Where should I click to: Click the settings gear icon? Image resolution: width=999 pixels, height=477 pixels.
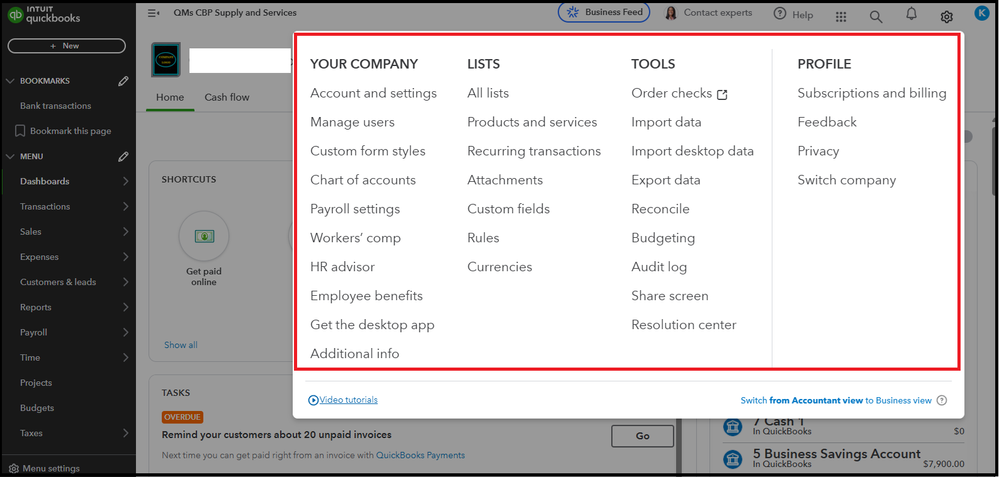(x=947, y=17)
